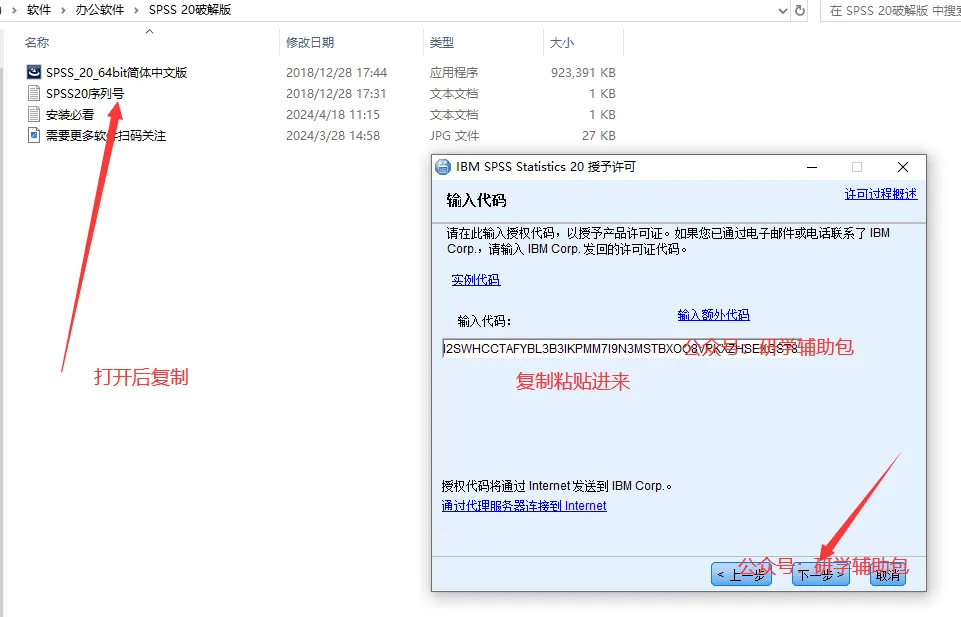Minimize the IBM SPSS Statistics 20 dialog
961x617 pixels.
(x=812, y=167)
